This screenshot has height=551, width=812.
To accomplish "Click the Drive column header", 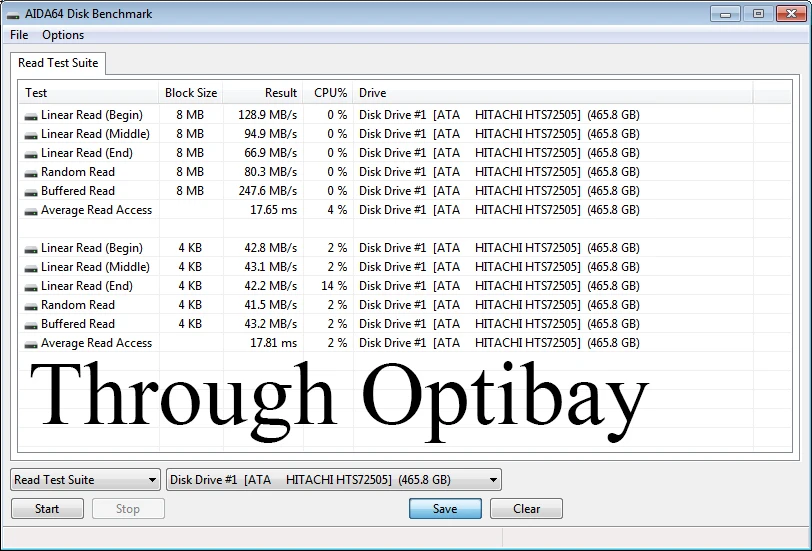I will (x=553, y=93).
